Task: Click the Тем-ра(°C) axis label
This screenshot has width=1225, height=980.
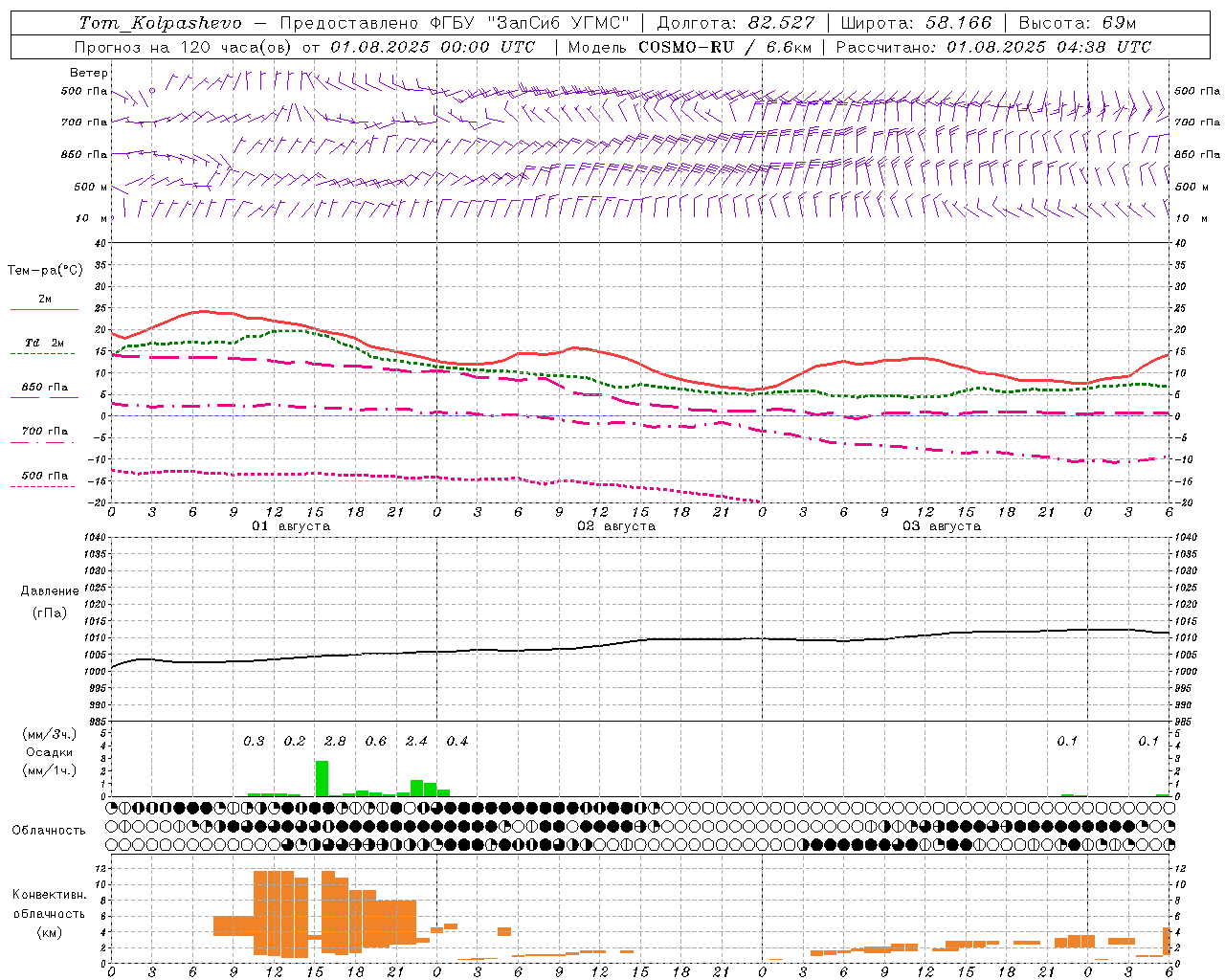Action: point(45,271)
